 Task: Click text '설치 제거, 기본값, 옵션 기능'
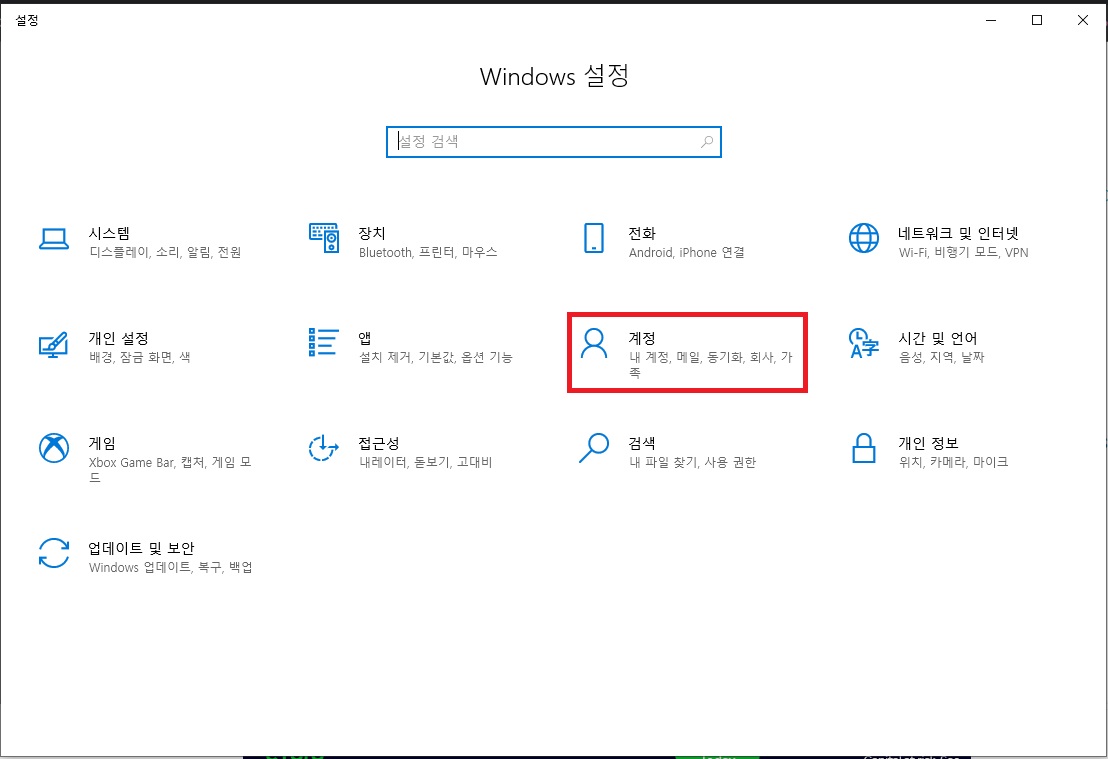coord(435,358)
